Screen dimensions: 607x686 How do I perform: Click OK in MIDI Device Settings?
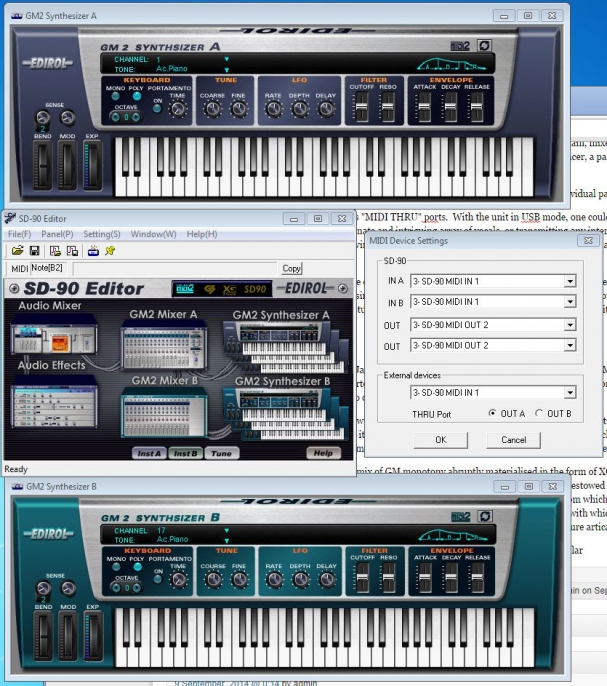pos(441,440)
